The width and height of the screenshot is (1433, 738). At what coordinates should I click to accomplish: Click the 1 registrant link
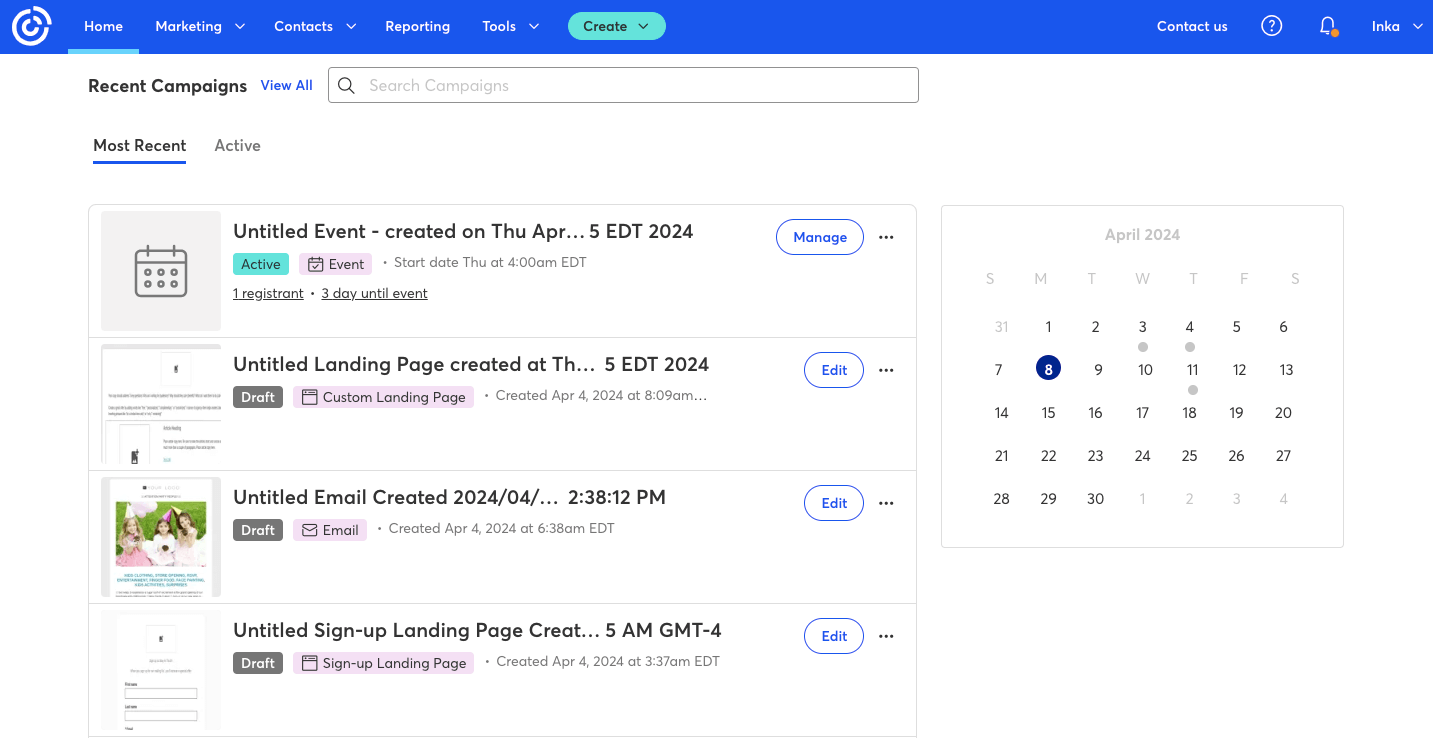[268, 292]
